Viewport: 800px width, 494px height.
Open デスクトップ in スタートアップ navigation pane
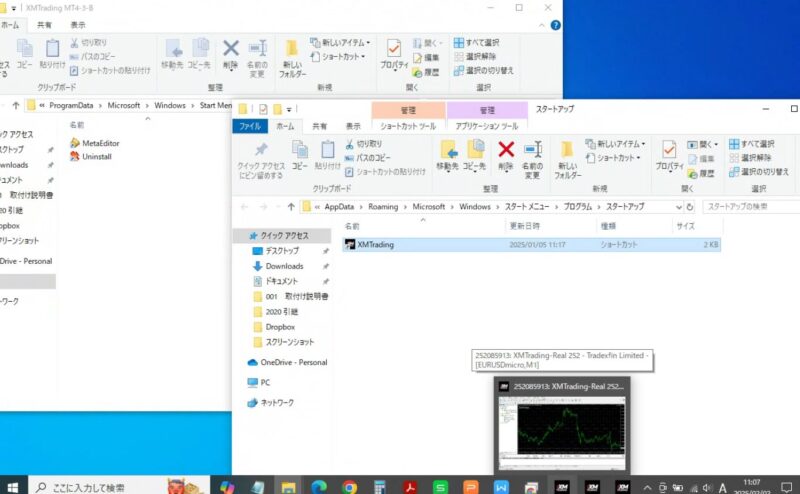[282, 251]
